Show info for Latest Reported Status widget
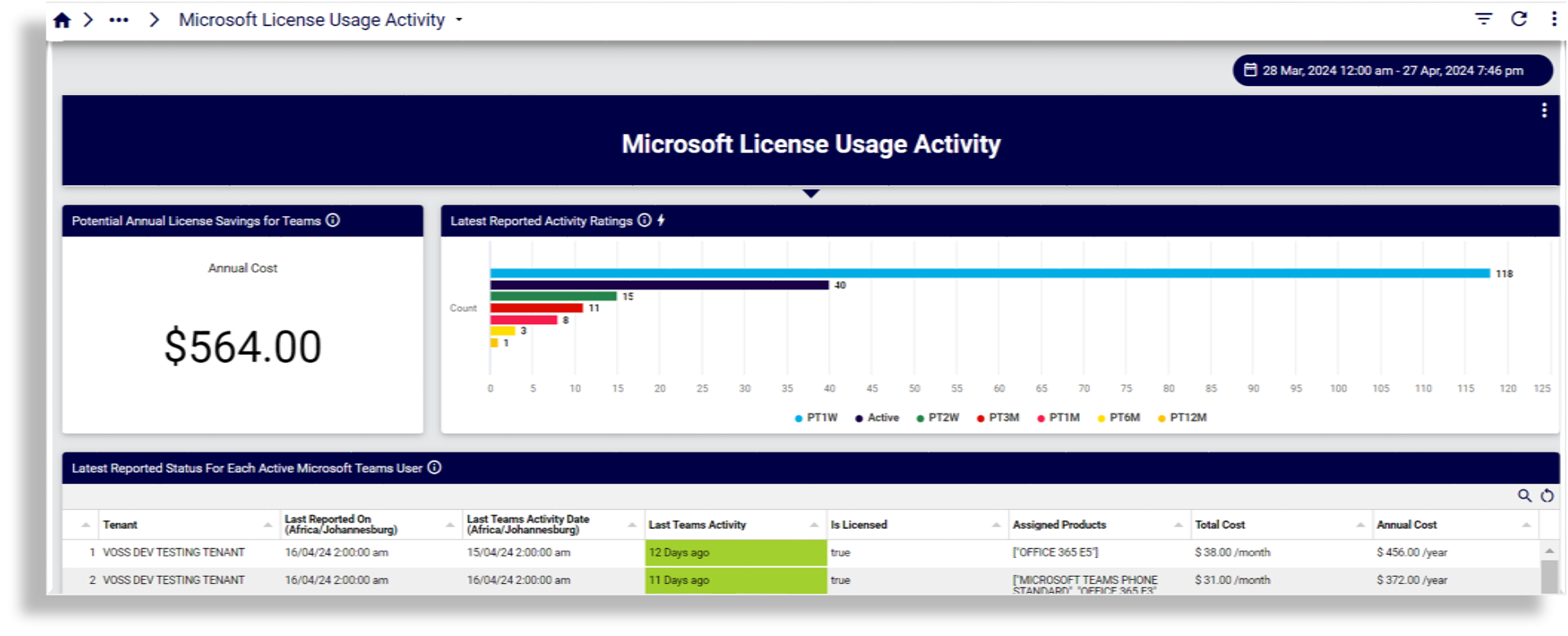1568x636 pixels. [435, 467]
